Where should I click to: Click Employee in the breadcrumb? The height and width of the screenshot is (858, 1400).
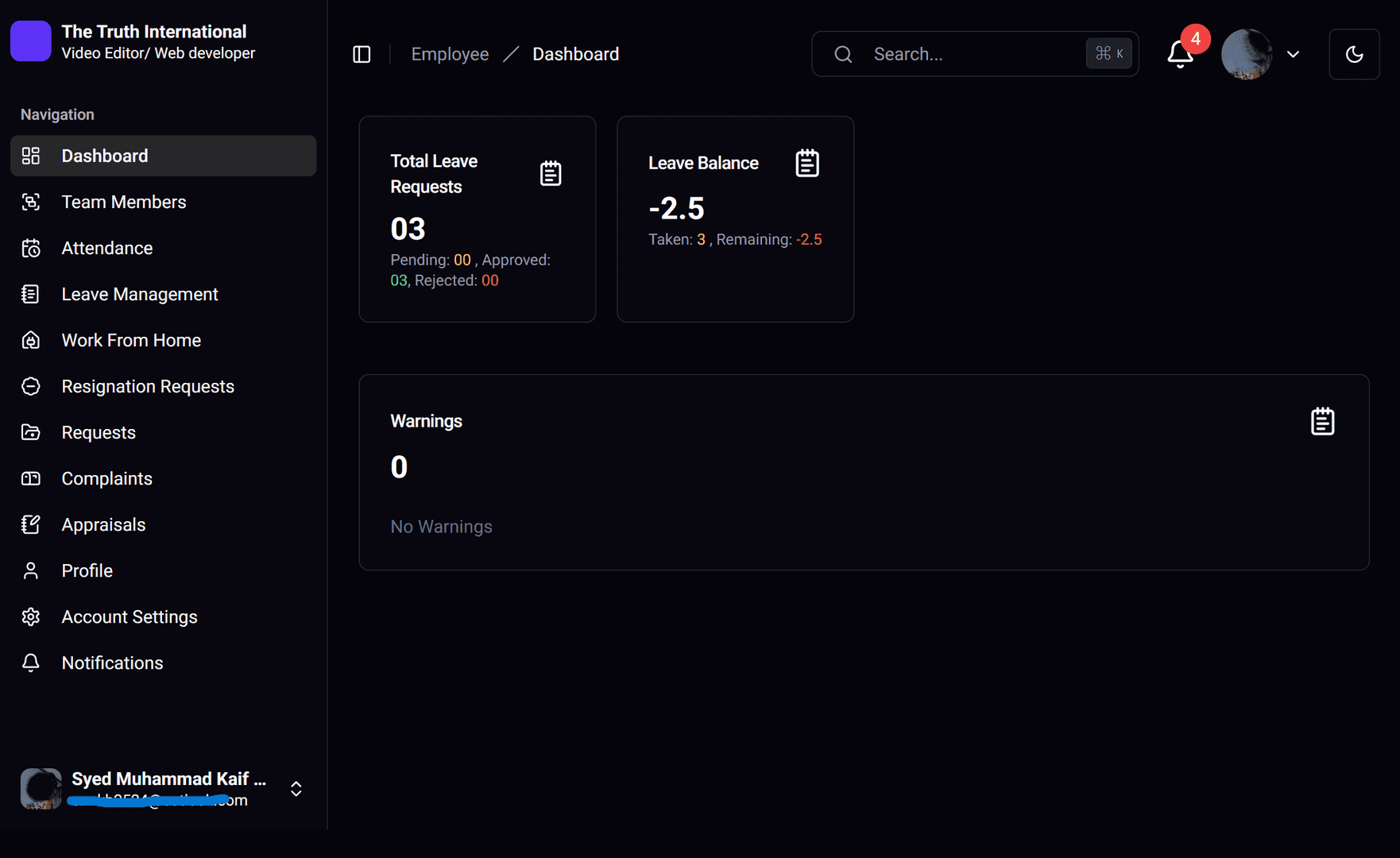[450, 53]
